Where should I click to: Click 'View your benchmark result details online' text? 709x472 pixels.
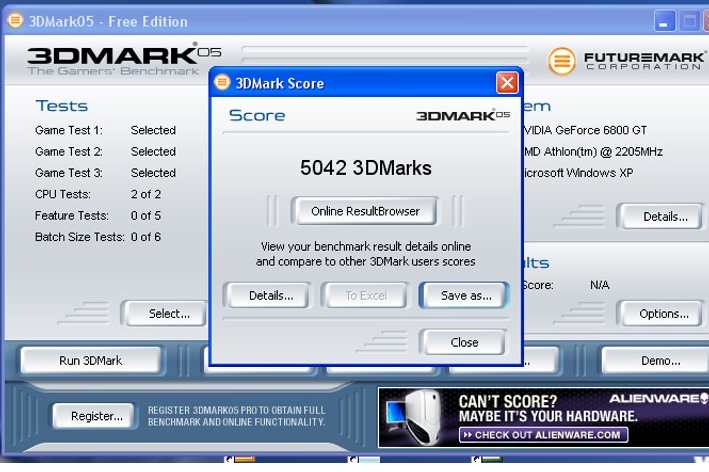(x=365, y=246)
